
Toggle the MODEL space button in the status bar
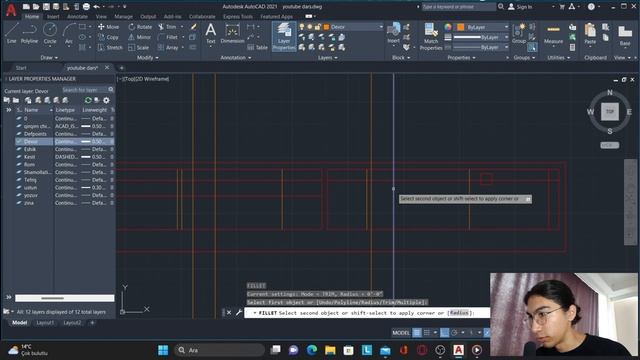click(401, 333)
